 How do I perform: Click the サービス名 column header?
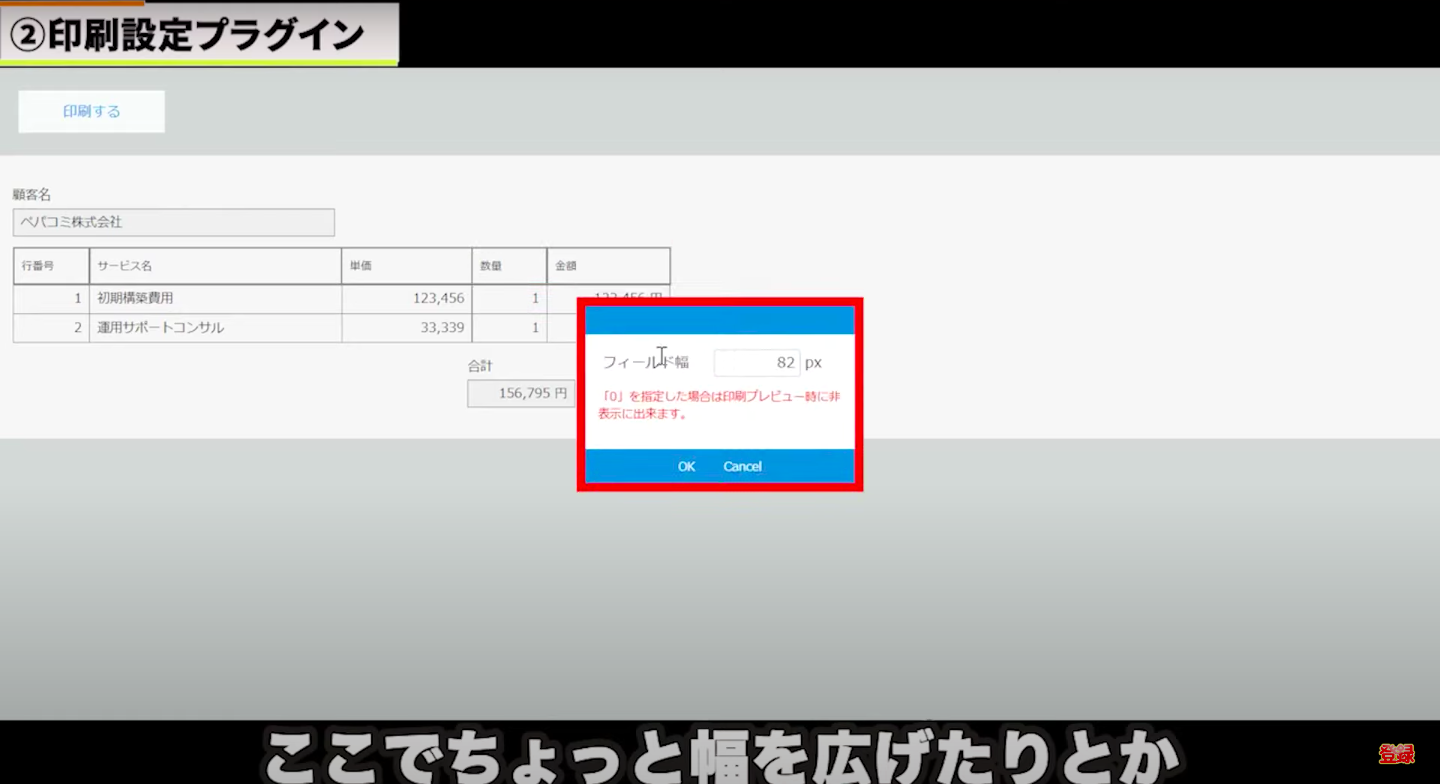coord(215,267)
